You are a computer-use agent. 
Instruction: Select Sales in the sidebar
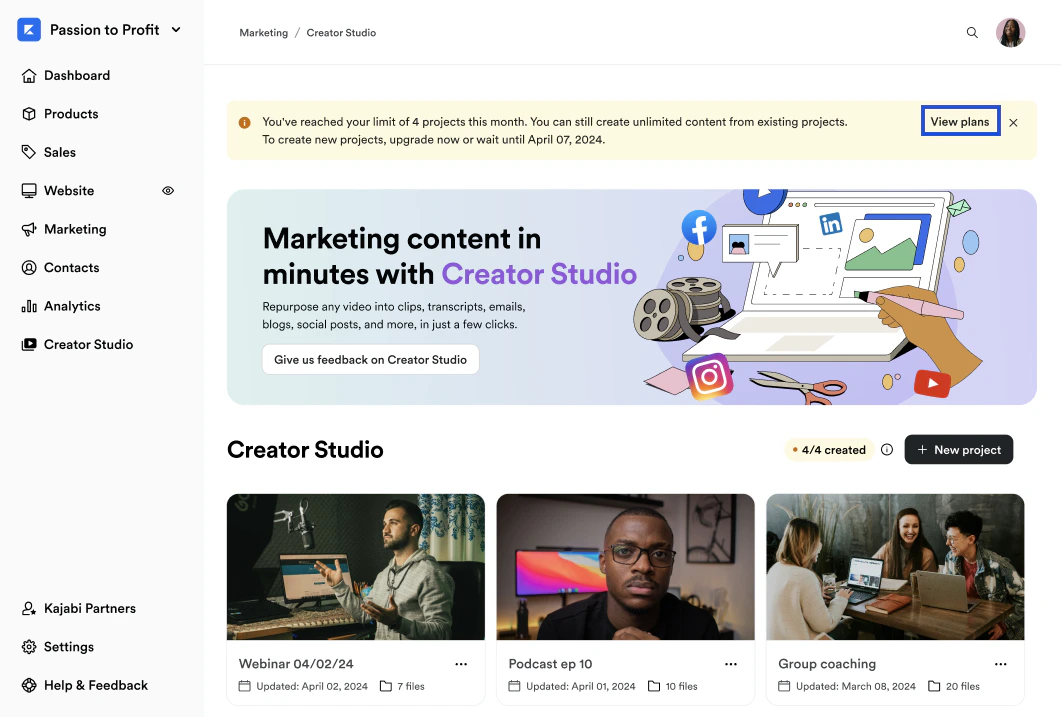pos(60,152)
